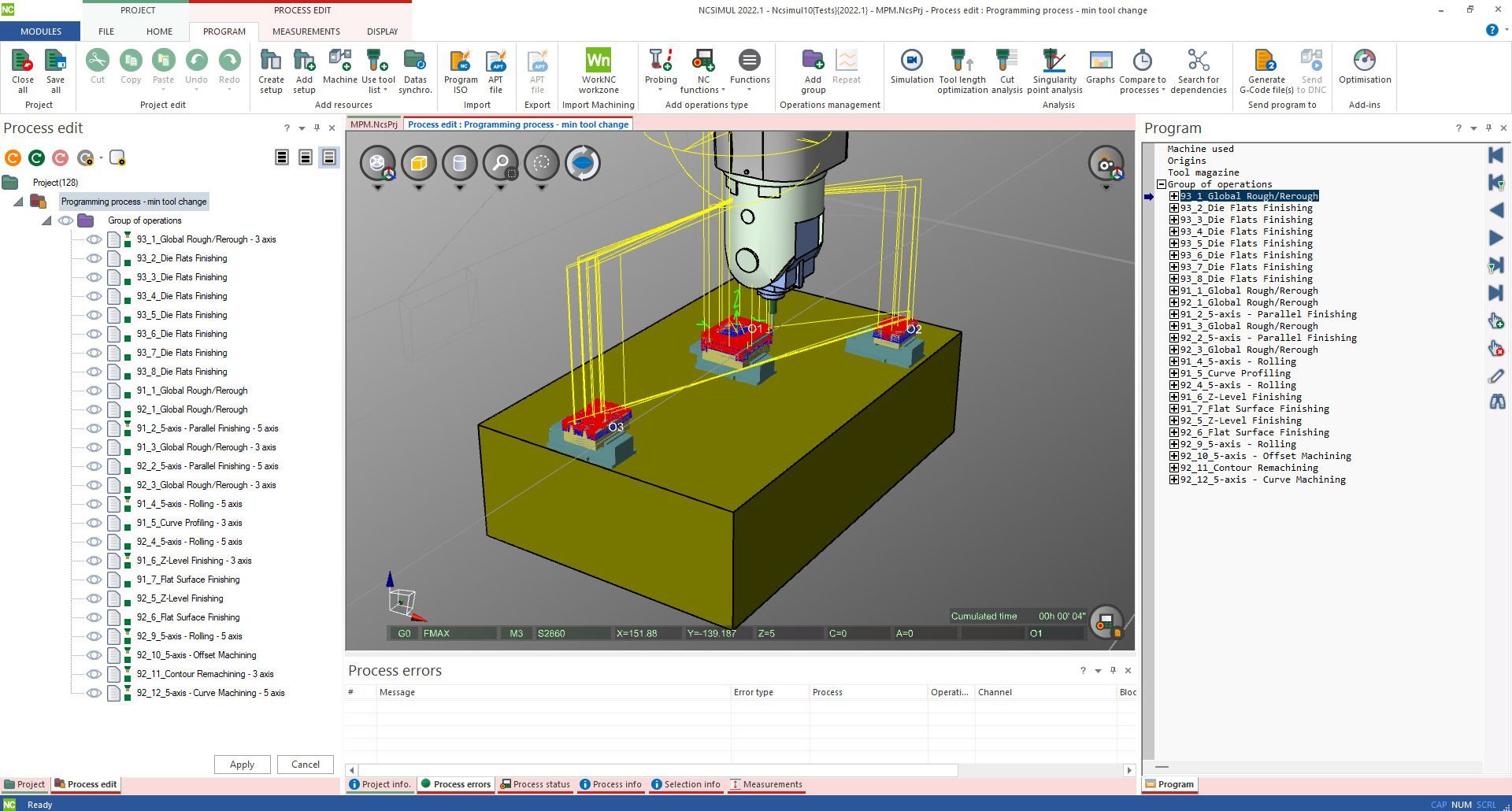Click the Process errors horizontal scrollbar
The image size is (1512, 811).
tap(658, 770)
